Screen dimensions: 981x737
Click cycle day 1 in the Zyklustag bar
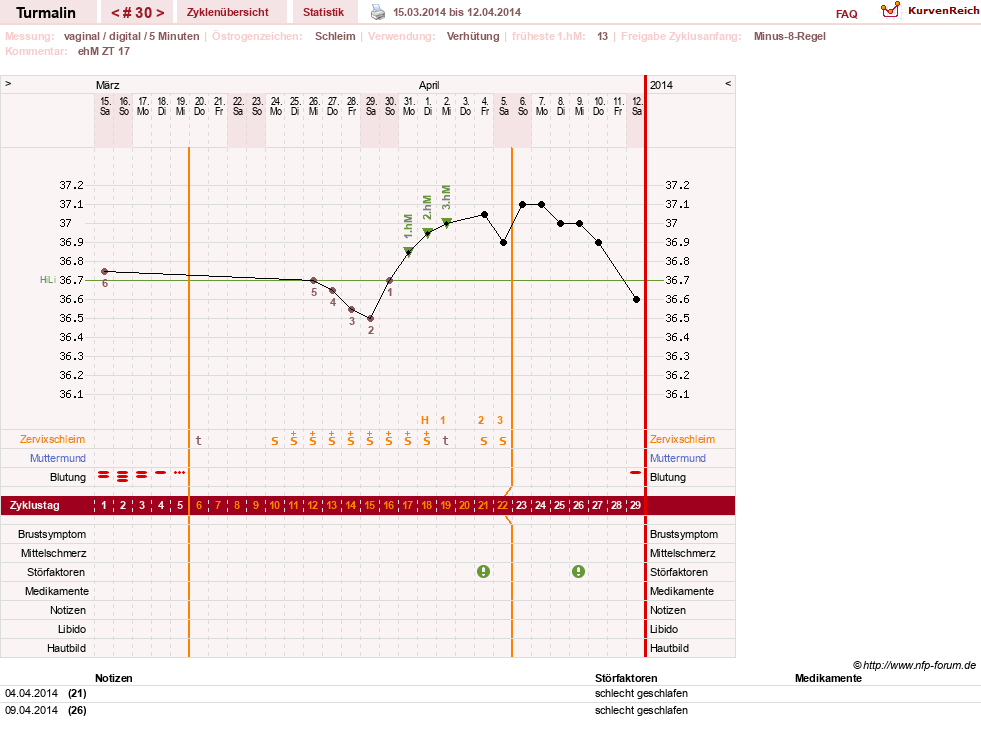pos(104,505)
